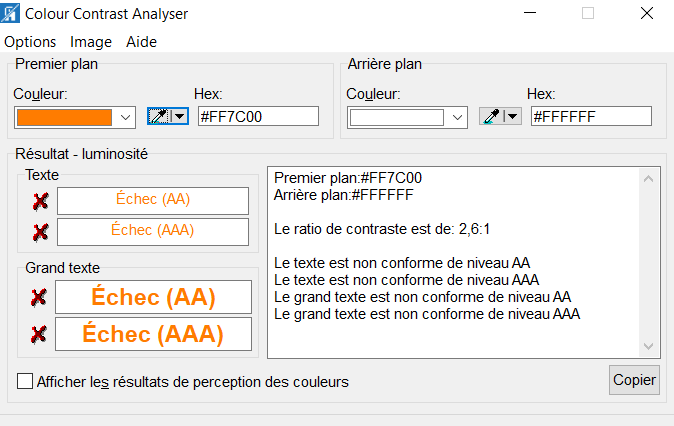Viewport: 674px width, 426px height.
Task: Click fail icon next to large Échec (AA)
Action: (x=38, y=297)
